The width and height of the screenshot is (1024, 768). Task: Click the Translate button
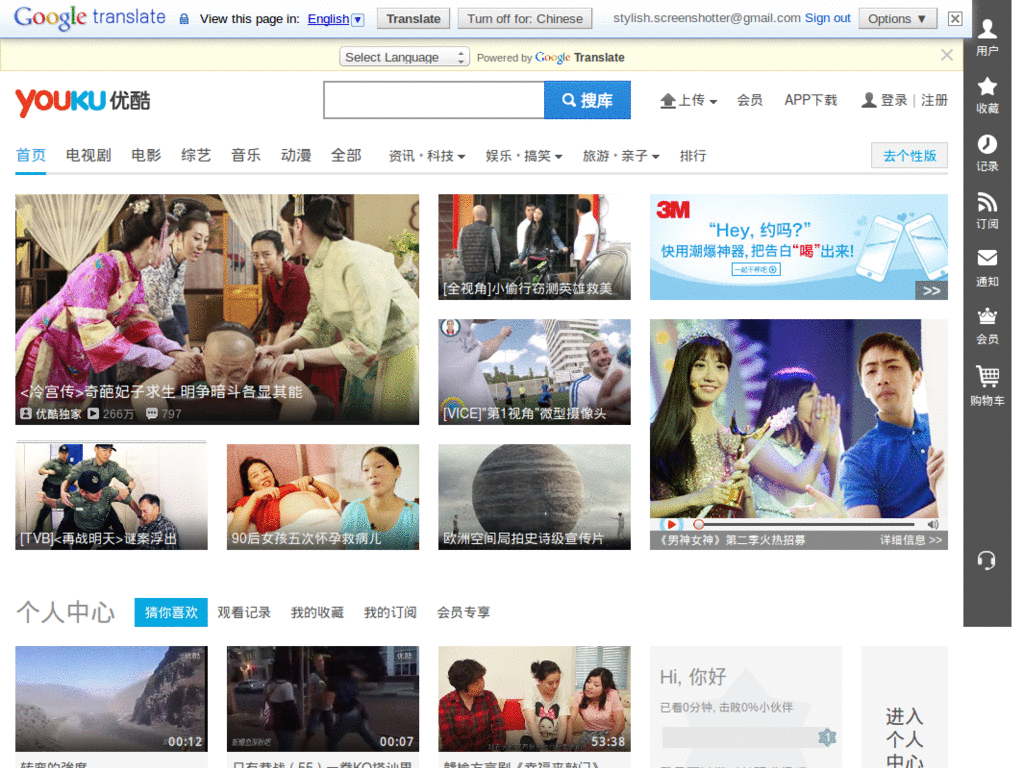(x=413, y=17)
